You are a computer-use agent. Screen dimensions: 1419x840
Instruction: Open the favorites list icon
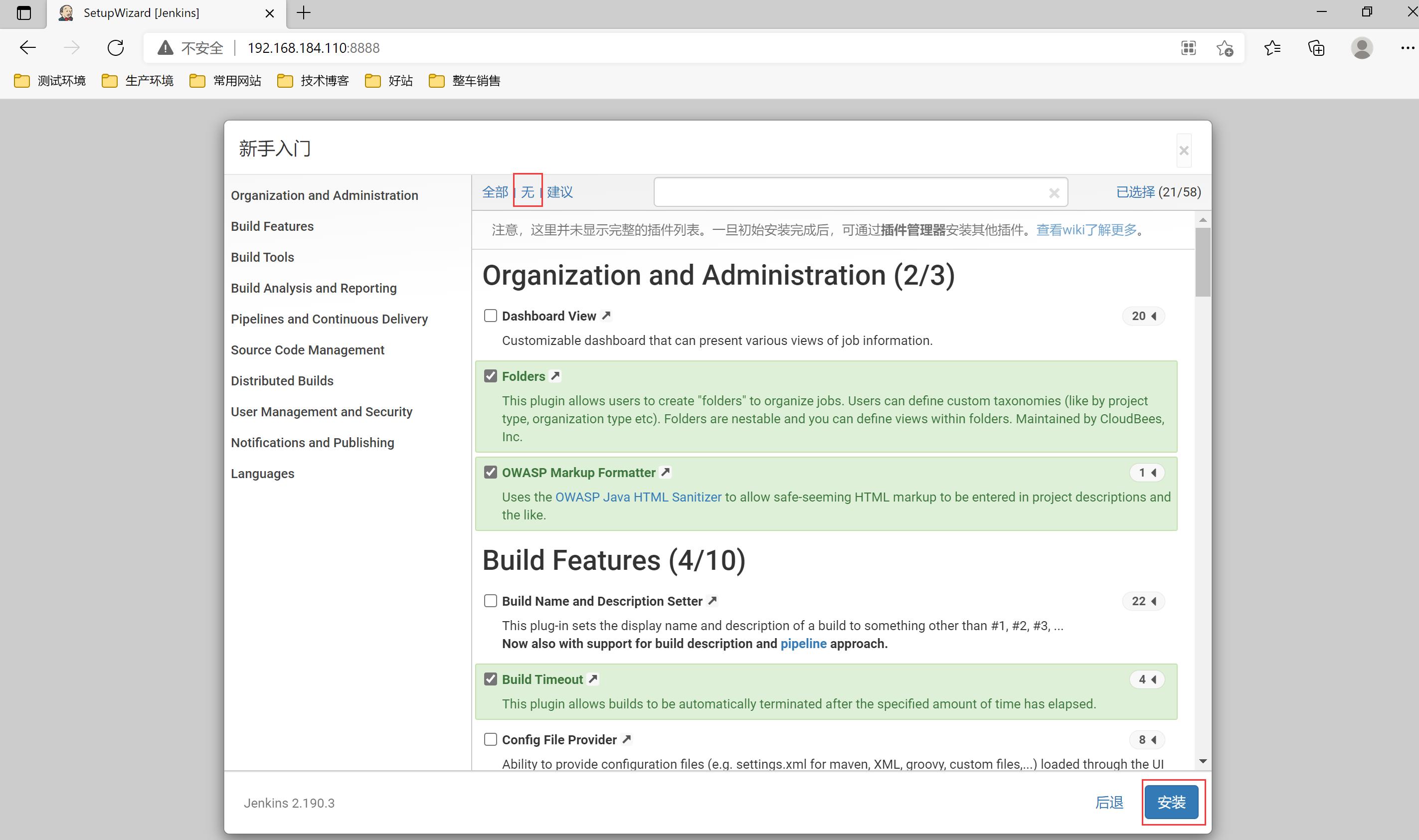pyautogui.click(x=1272, y=48)
